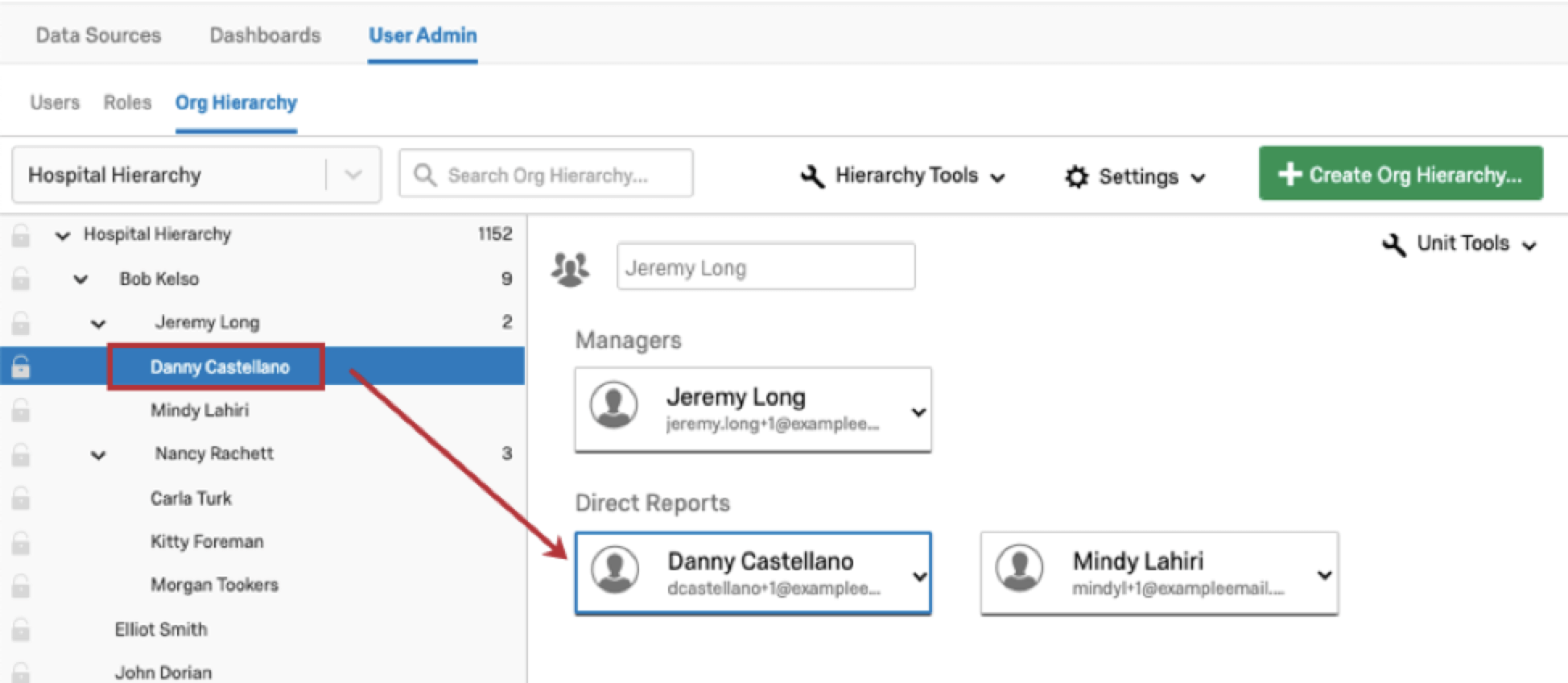The height and width of the screenshot is (683, 1568).
Task: Open the Hospital Hierarchy selector dropdown
Action: 353,175
